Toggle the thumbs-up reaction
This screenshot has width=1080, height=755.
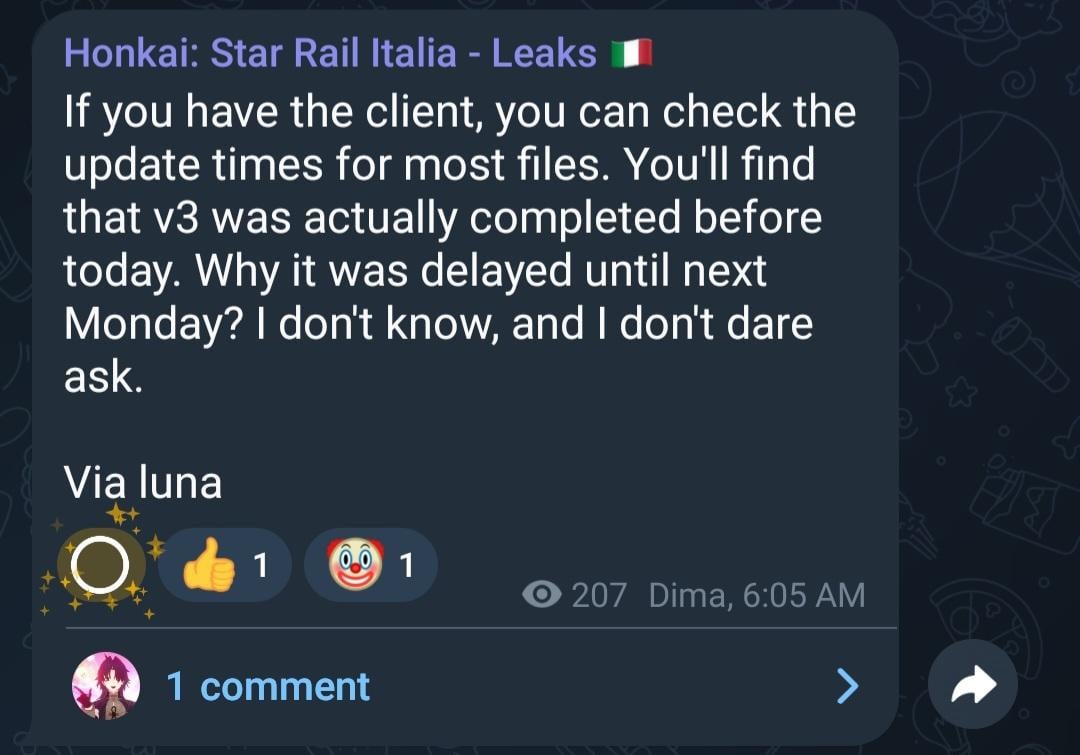point(209,567)
